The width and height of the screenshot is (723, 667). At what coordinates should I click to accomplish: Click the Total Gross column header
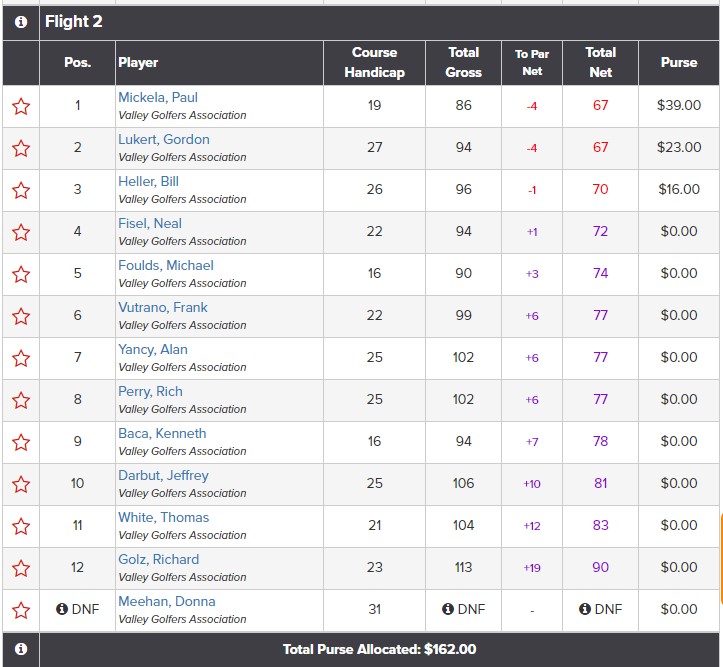pyautogui.click(x=463, y=62)
